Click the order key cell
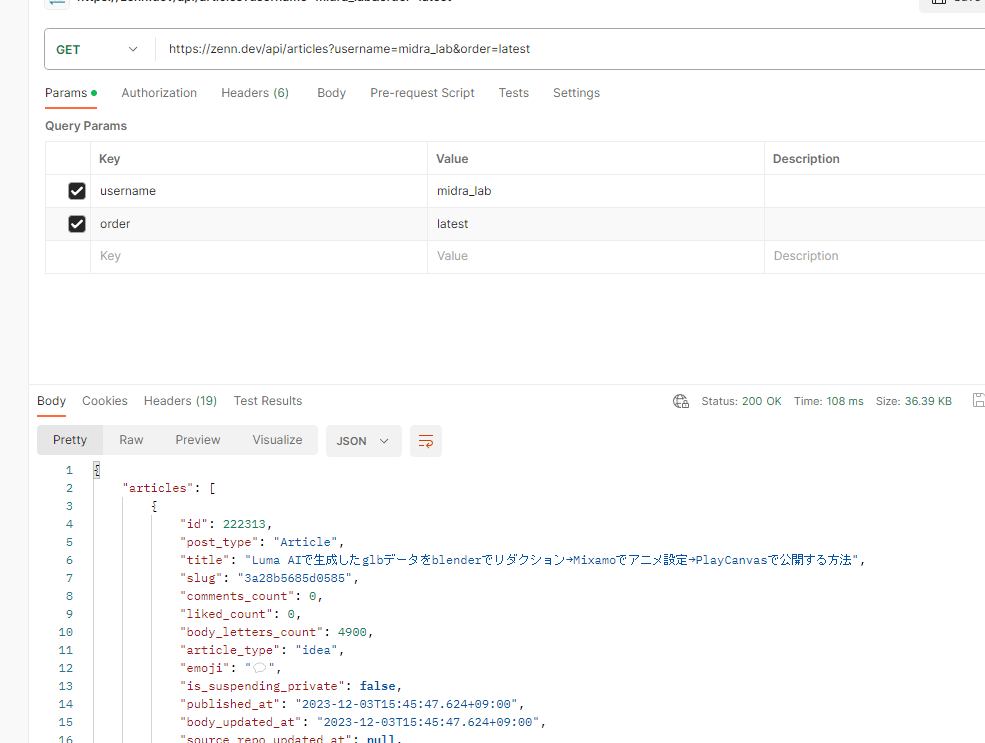This screenshot has height=743, width=985. tap(259, 224)
